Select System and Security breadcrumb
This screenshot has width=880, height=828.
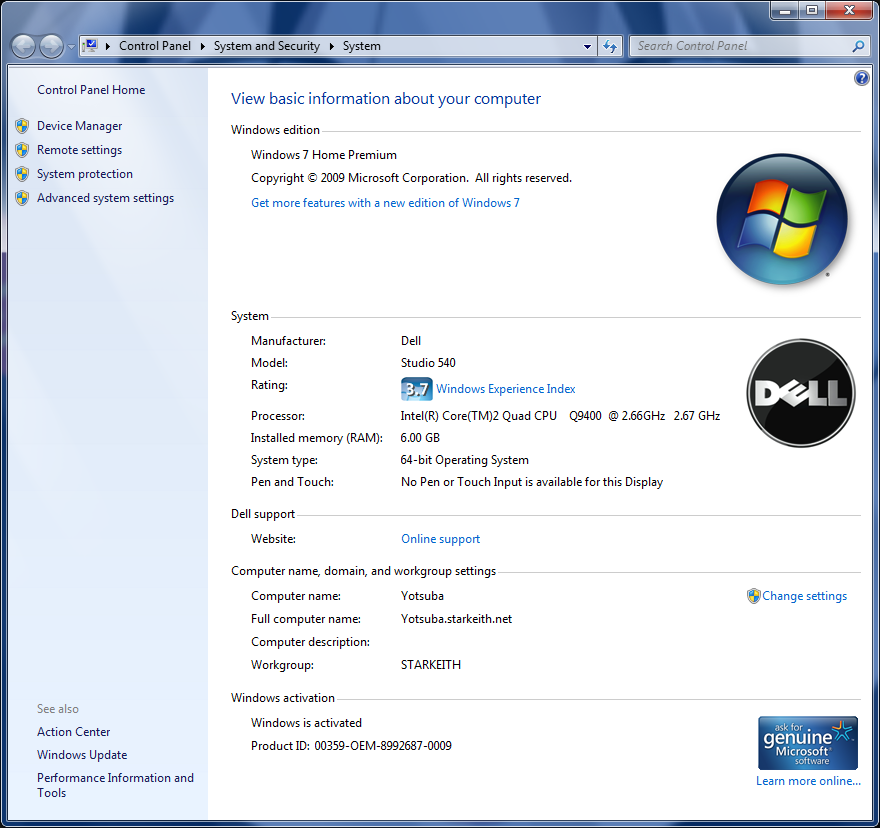[x=267, y=46]
